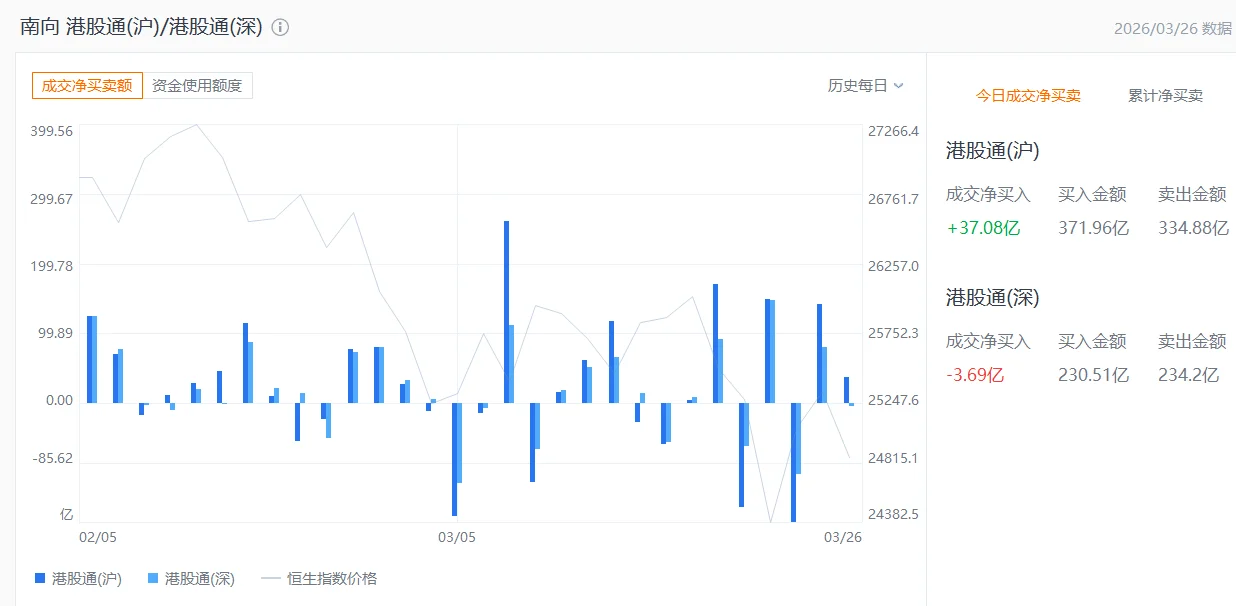Image resolution: width=1236 pixels, height=606 pixels.
Task: Click the 03/05 x-axis date label
Action: coord(457,537)
